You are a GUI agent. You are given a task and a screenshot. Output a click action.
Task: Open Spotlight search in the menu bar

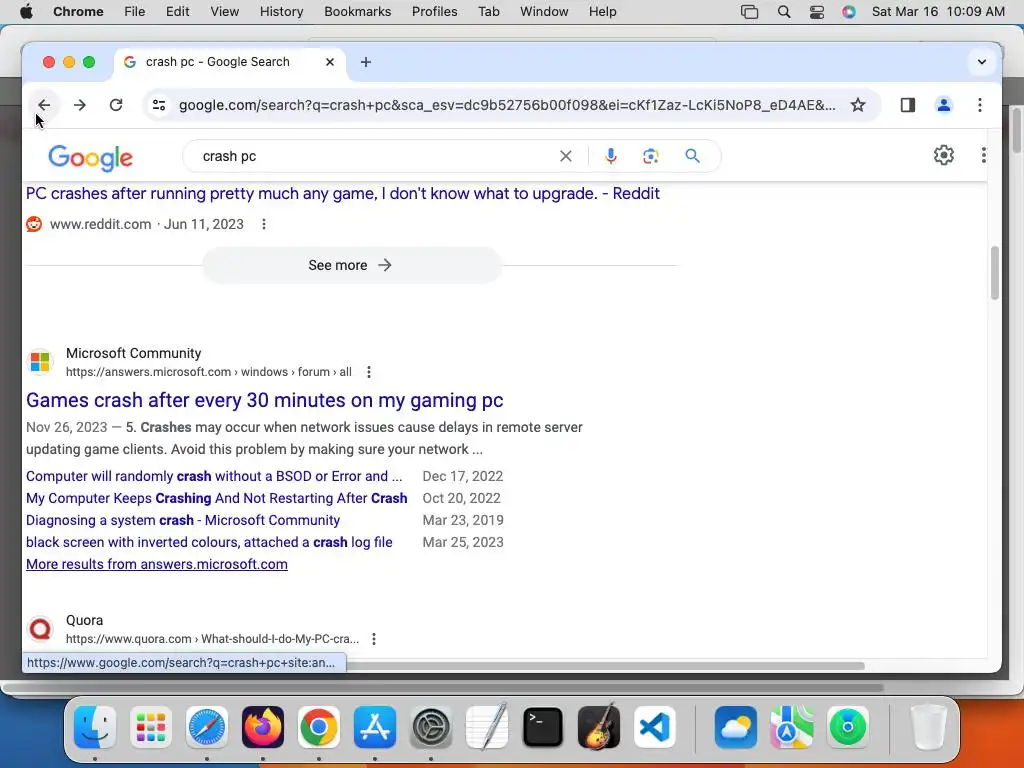(784, 12)
